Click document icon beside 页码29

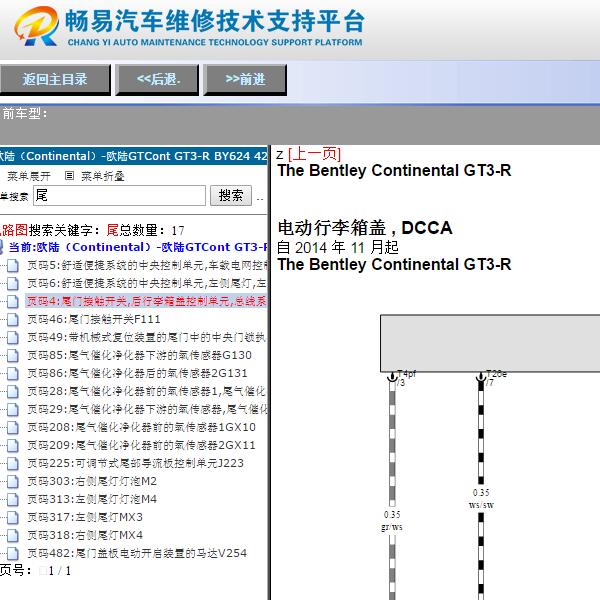click(x=13, y=409)
